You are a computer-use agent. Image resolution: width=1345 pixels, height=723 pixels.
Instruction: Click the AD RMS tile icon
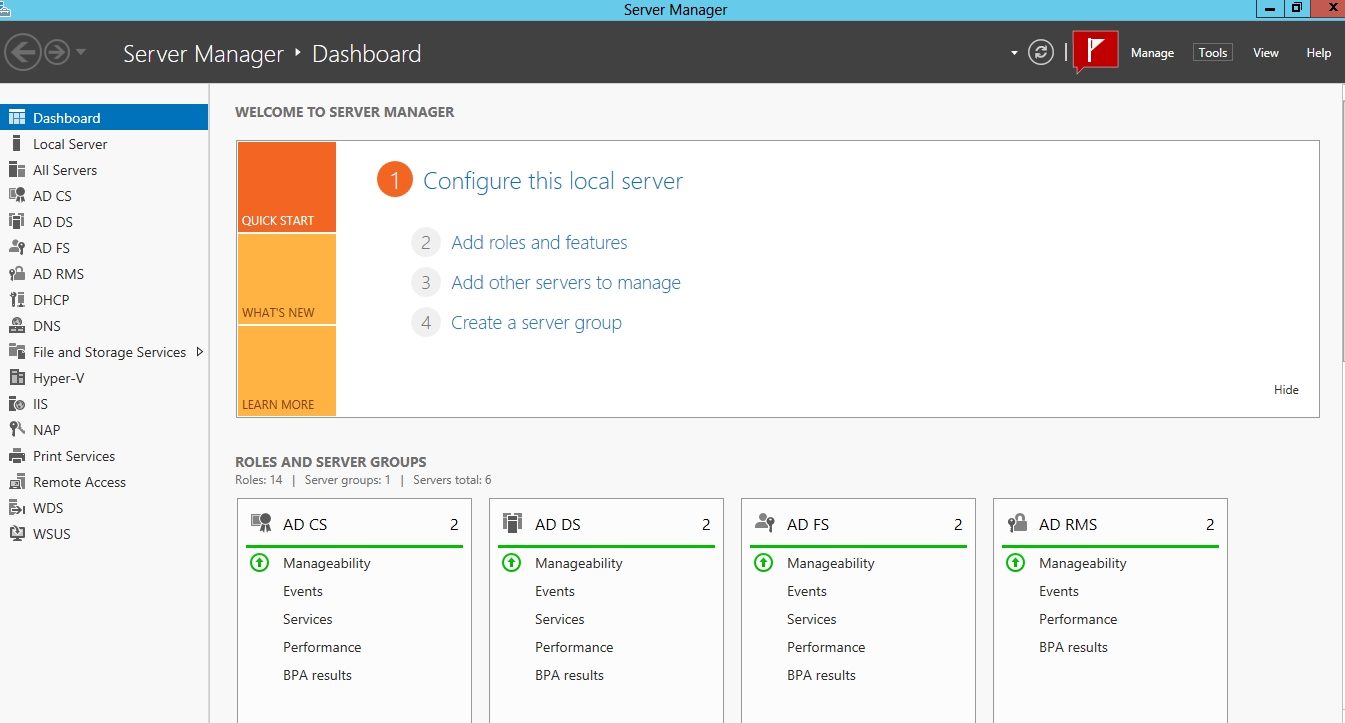1017,523
